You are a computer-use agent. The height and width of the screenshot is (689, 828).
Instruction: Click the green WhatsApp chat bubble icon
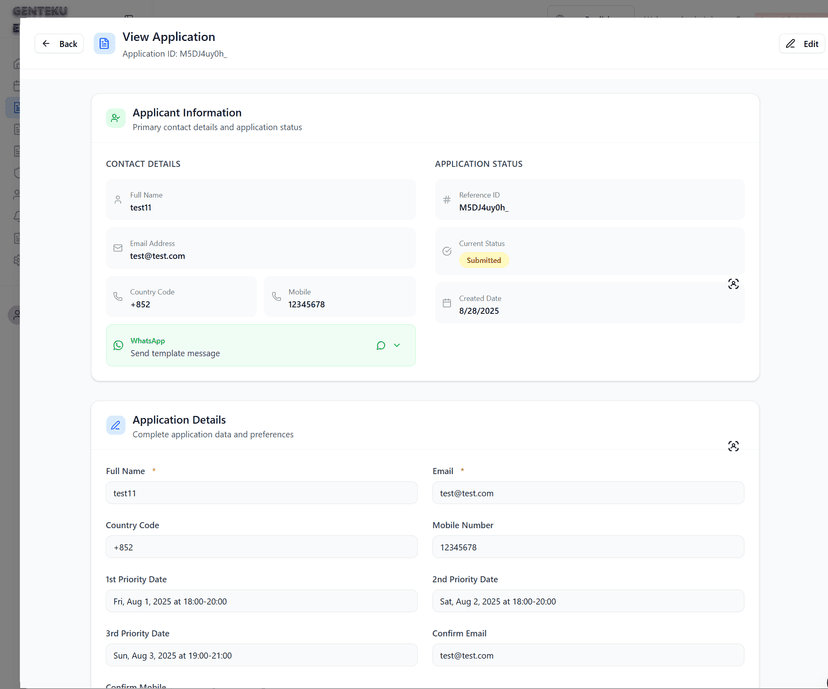[x=380, y=344]
